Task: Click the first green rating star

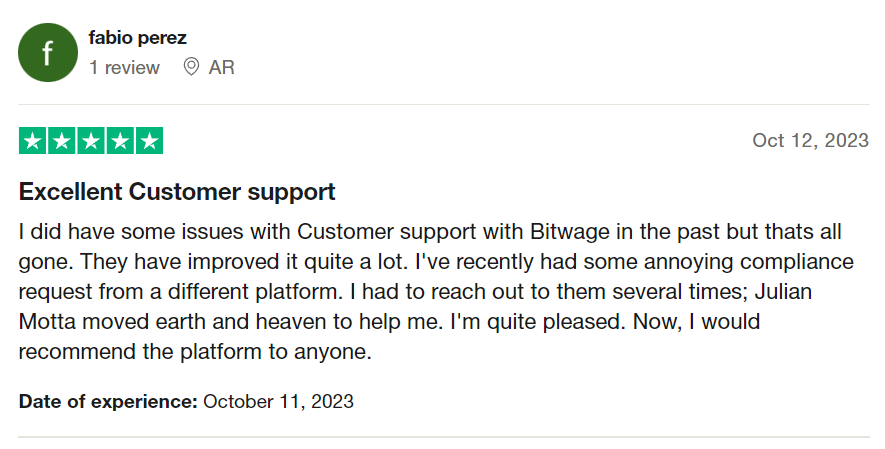Action: 33,141
